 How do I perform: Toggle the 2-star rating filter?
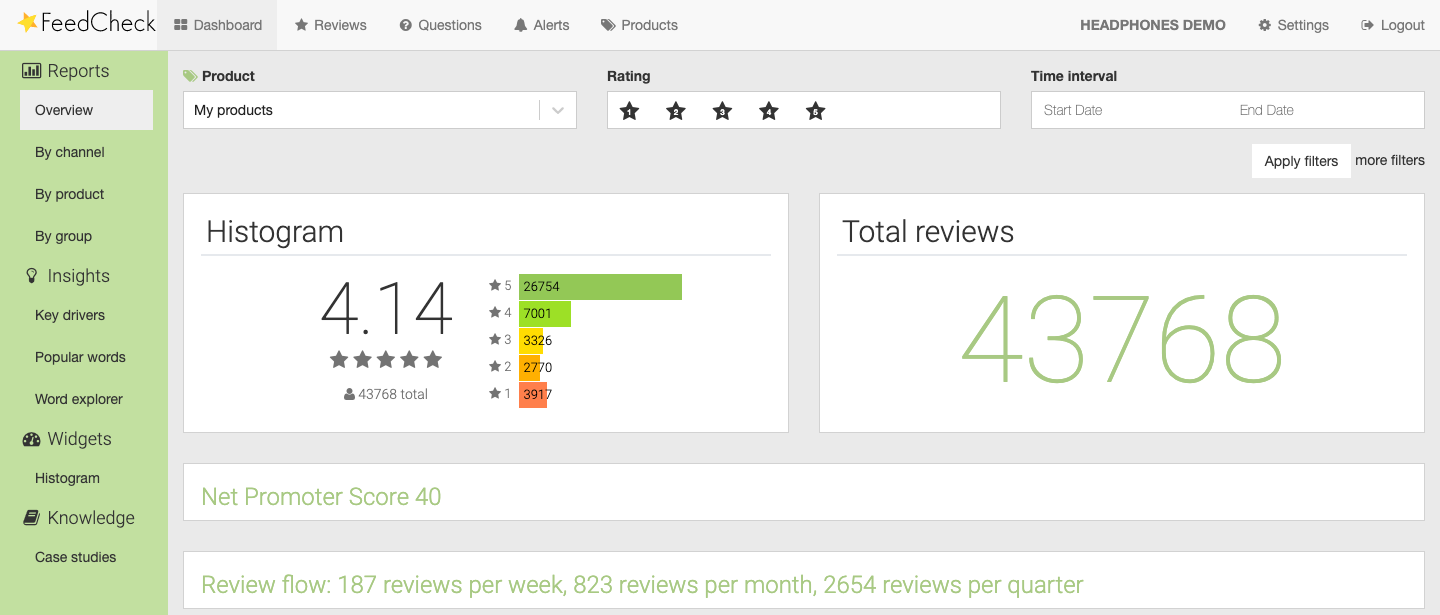[x=676, y=111]
